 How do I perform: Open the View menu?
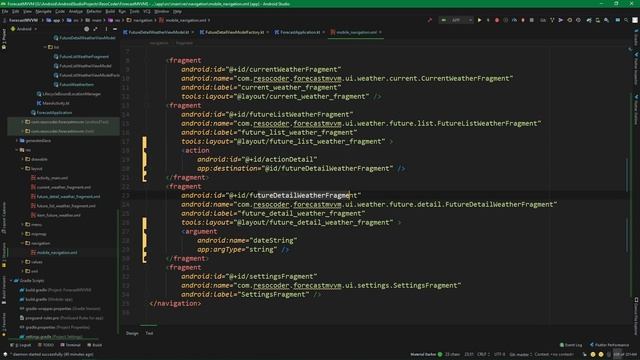(27, 11)
